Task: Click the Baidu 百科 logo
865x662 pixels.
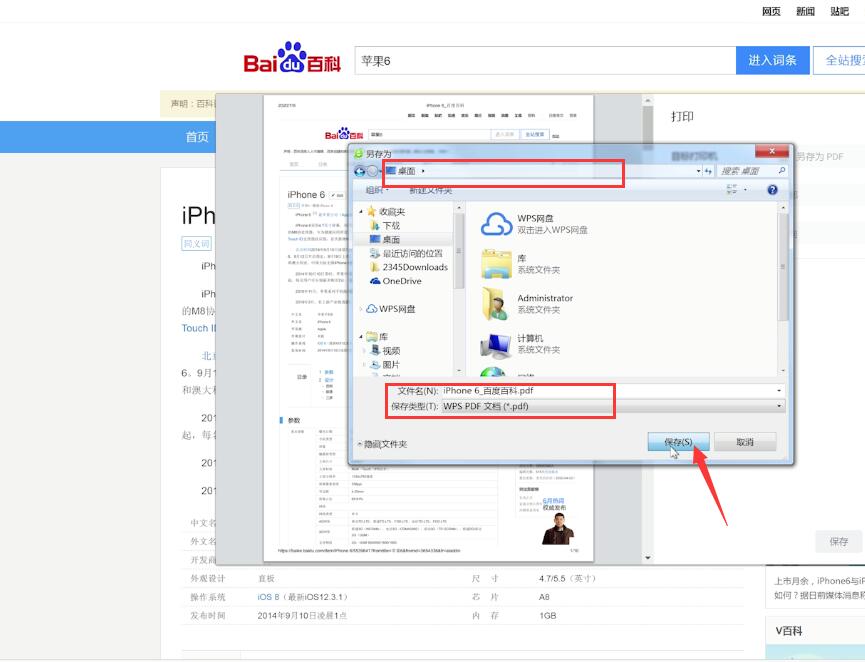Action: (292, 58)
